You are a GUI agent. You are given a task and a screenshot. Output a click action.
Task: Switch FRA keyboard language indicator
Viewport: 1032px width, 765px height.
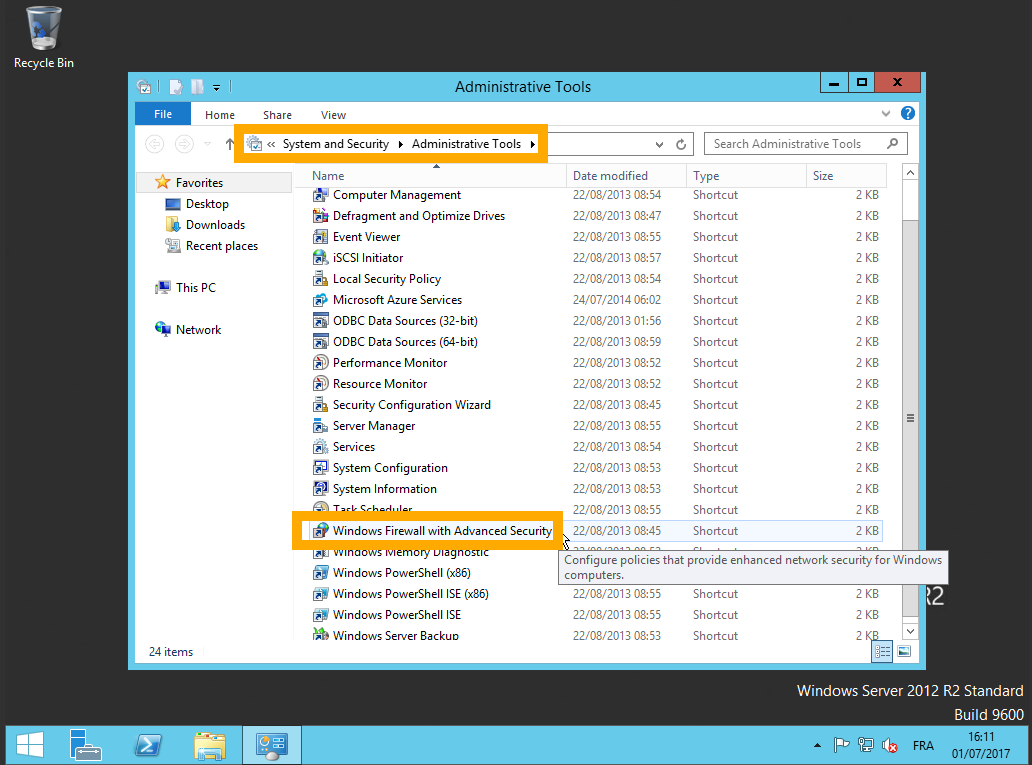point(923,745)
